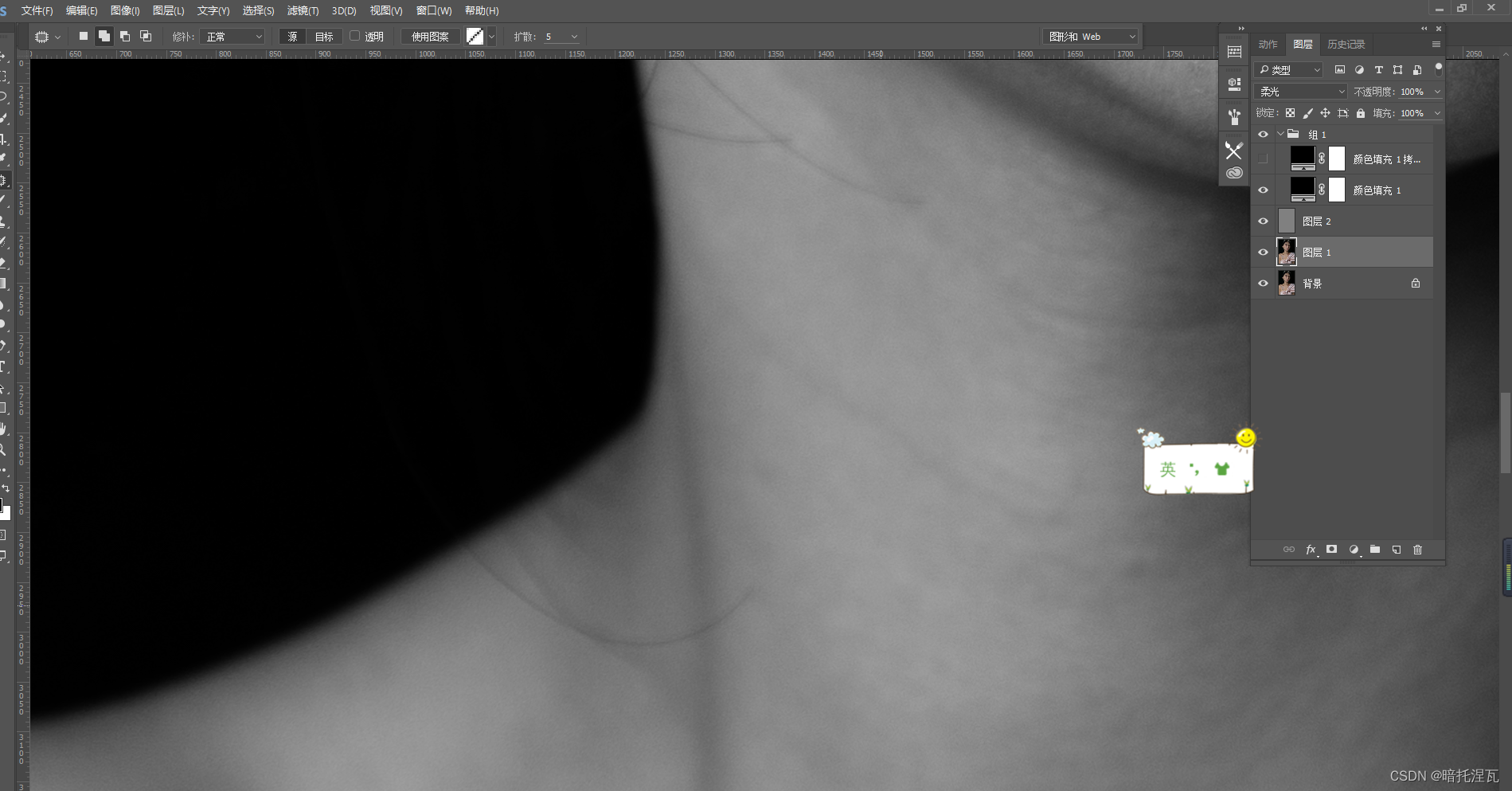1512x791 pixels.
Task: Add a layer mask
Action: [x=1332, y=550]
